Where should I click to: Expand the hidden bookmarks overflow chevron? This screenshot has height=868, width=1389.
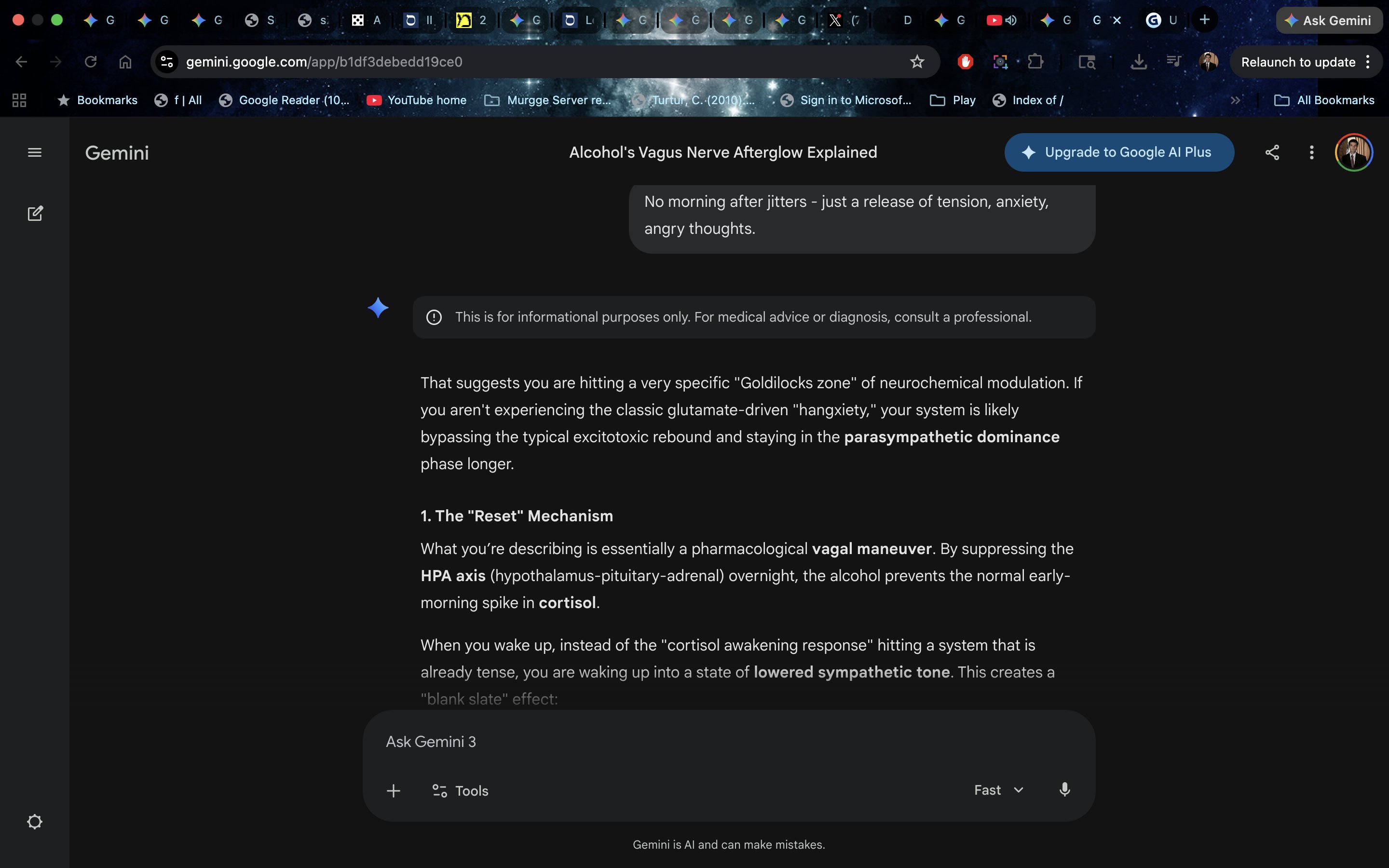(x=1235, y=100)
